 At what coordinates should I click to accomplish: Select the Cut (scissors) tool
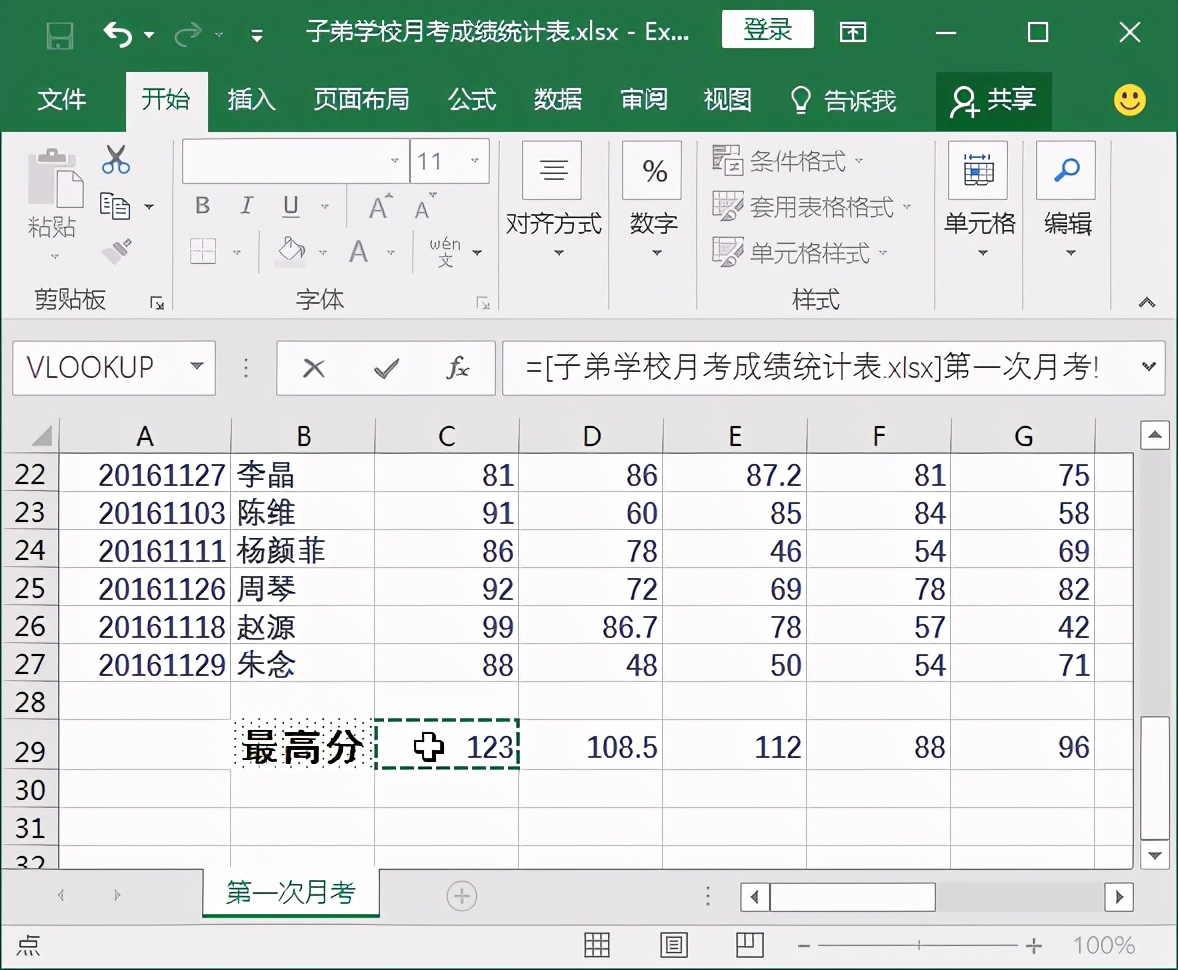click(x=117, y=160)
